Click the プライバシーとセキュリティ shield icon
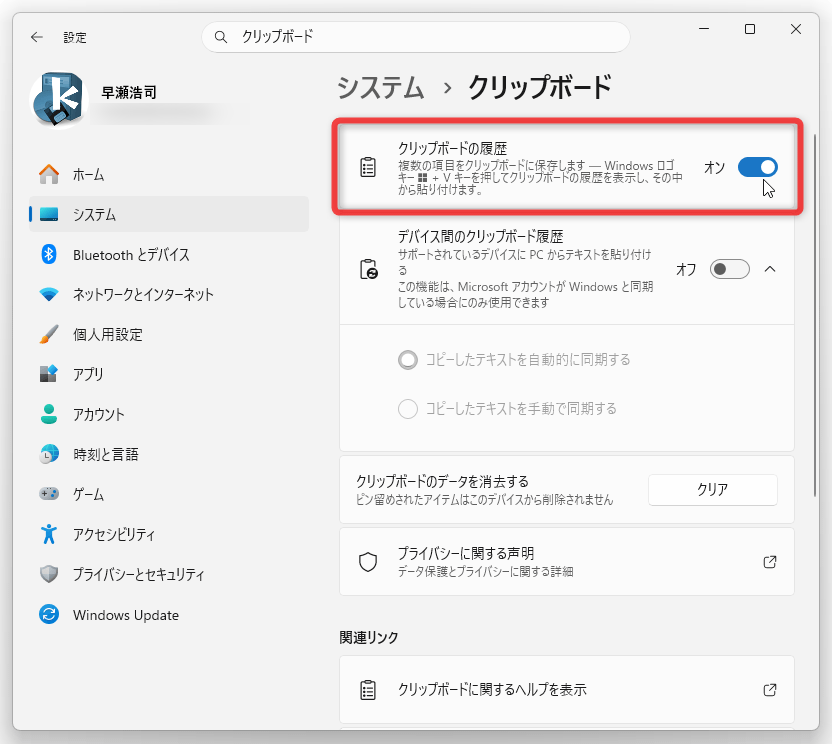Image resolution: width=832 pixels, height=744 pixels. click(49, 574)
